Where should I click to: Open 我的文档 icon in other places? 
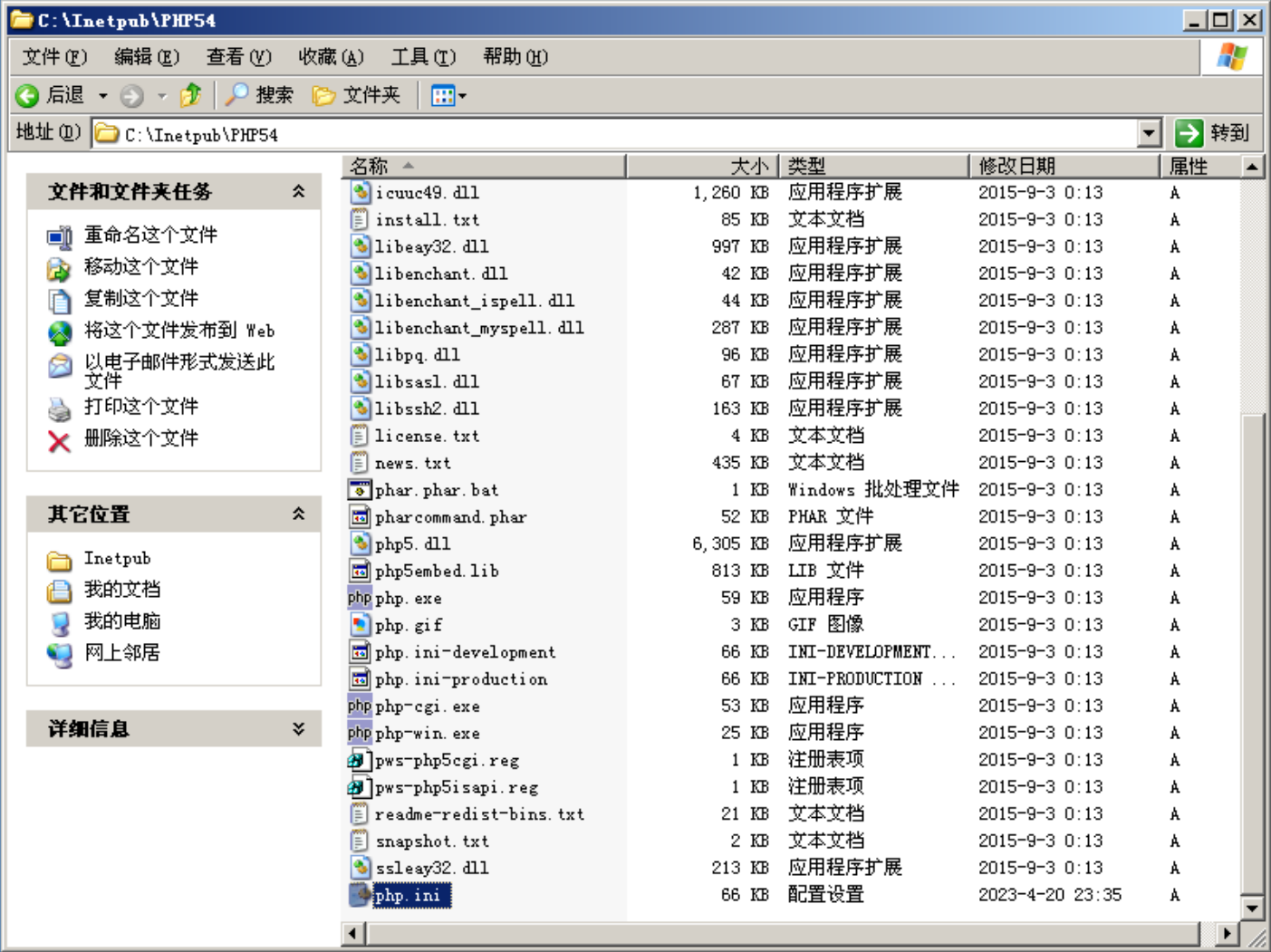59,591
